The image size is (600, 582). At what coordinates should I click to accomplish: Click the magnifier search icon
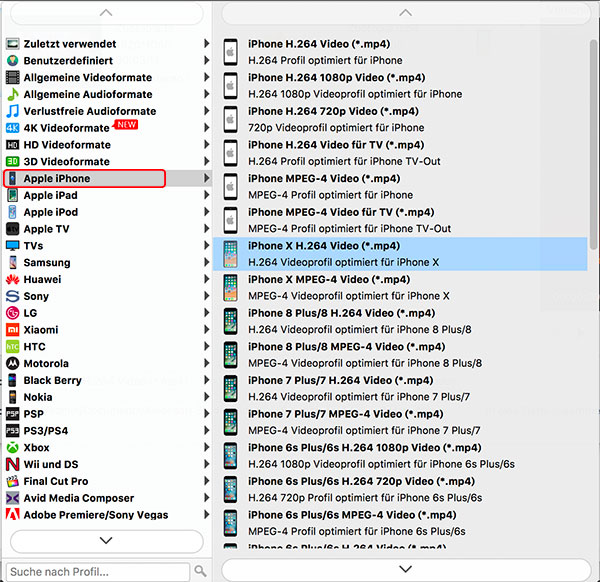(200, 571)
